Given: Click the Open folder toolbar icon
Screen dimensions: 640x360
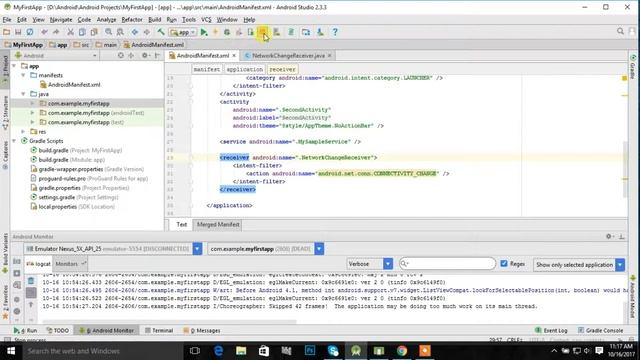Looking at the screenshot, I should click(7, 32).
